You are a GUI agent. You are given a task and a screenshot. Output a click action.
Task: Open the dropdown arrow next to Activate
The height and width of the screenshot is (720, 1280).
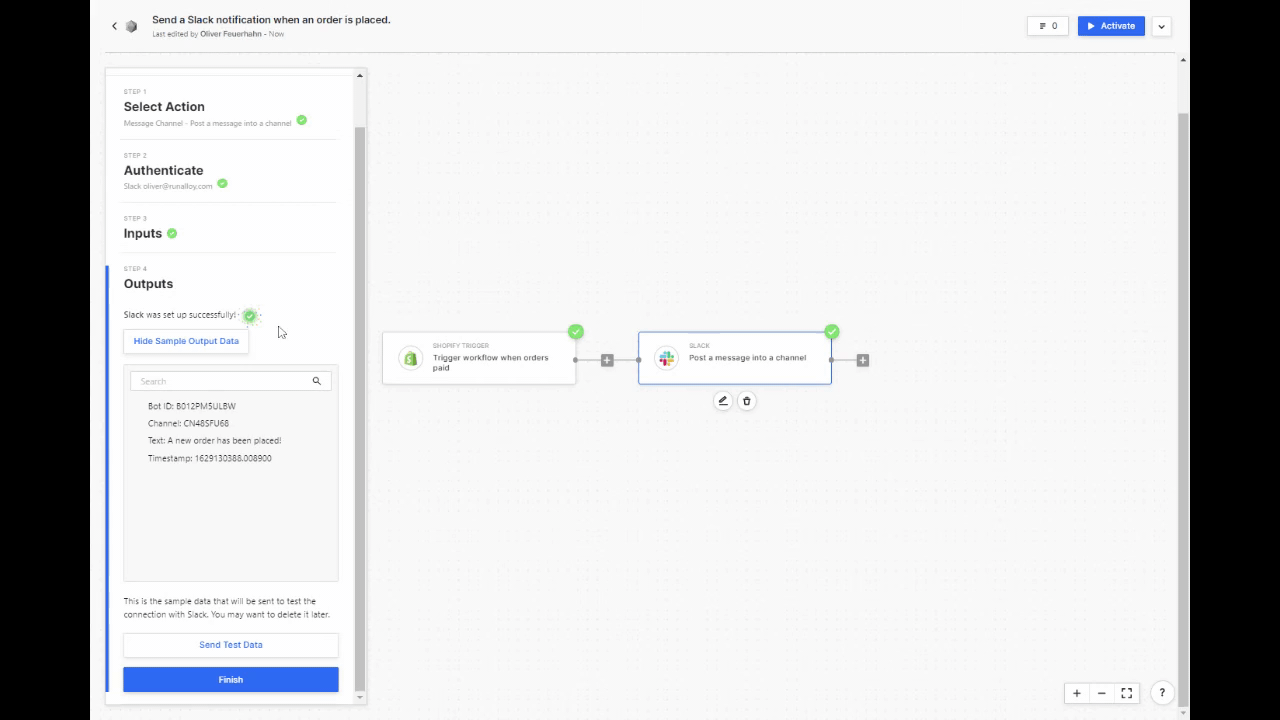pyautogui.click(x=1161, y=26)
